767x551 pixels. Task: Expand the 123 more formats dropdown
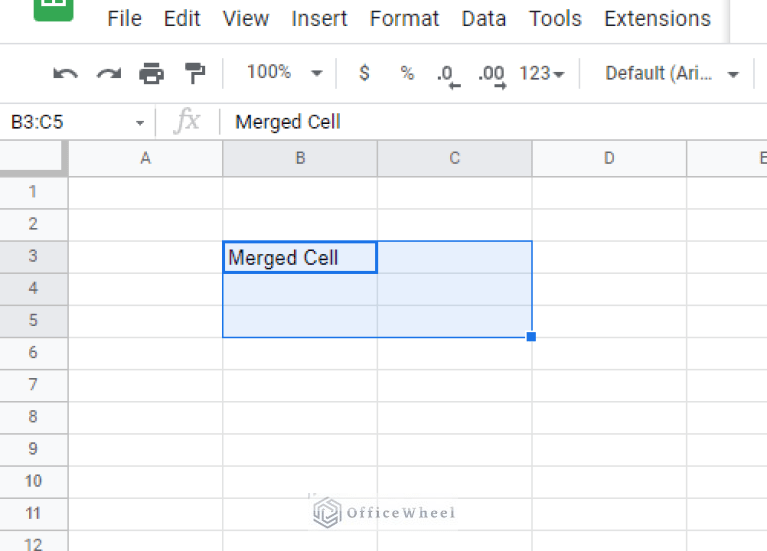(541, 73)
